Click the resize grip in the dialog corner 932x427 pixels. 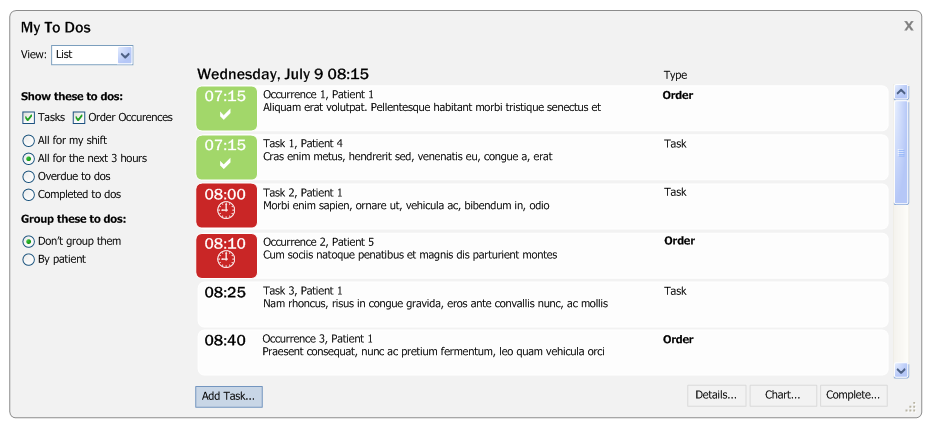pos(910,407)
